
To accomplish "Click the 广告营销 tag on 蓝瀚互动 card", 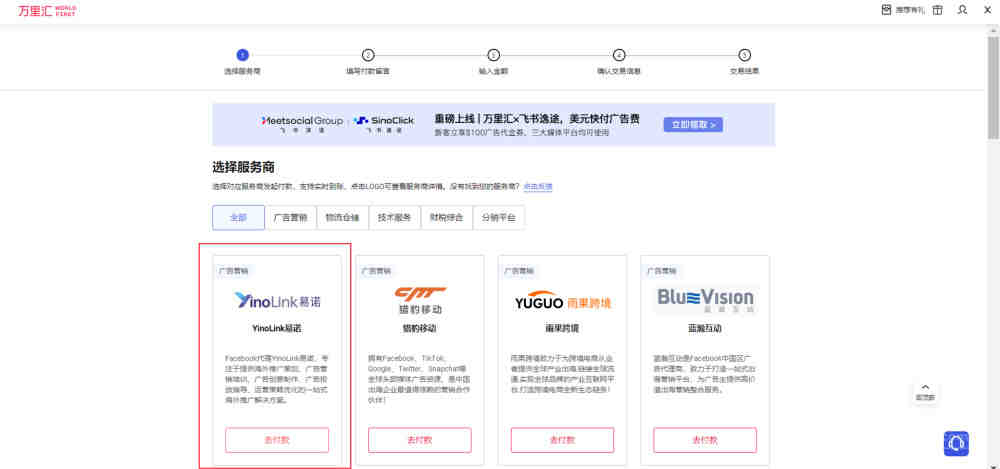I will click(662, 271).
